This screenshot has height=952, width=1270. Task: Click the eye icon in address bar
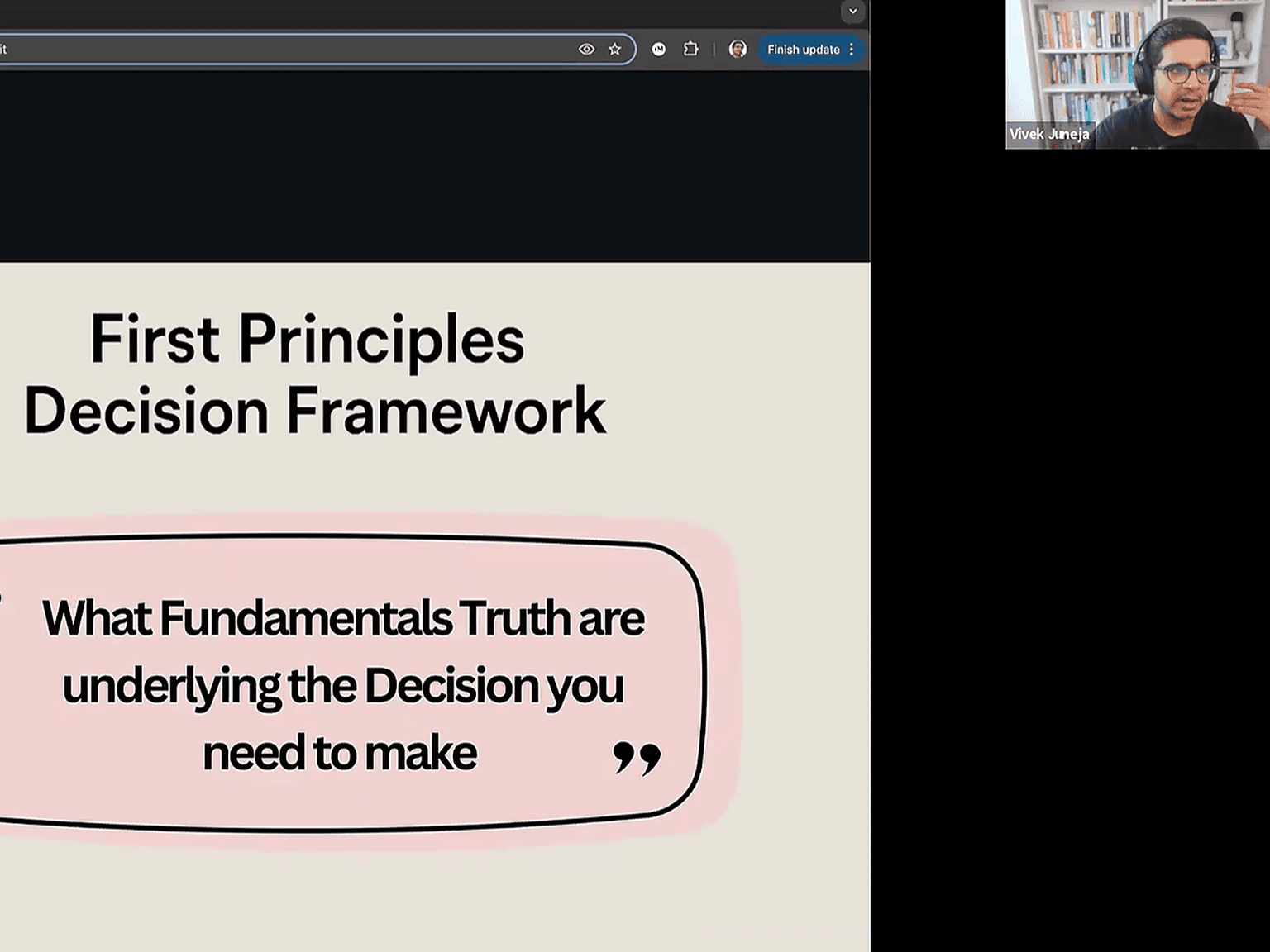(586, 50)
